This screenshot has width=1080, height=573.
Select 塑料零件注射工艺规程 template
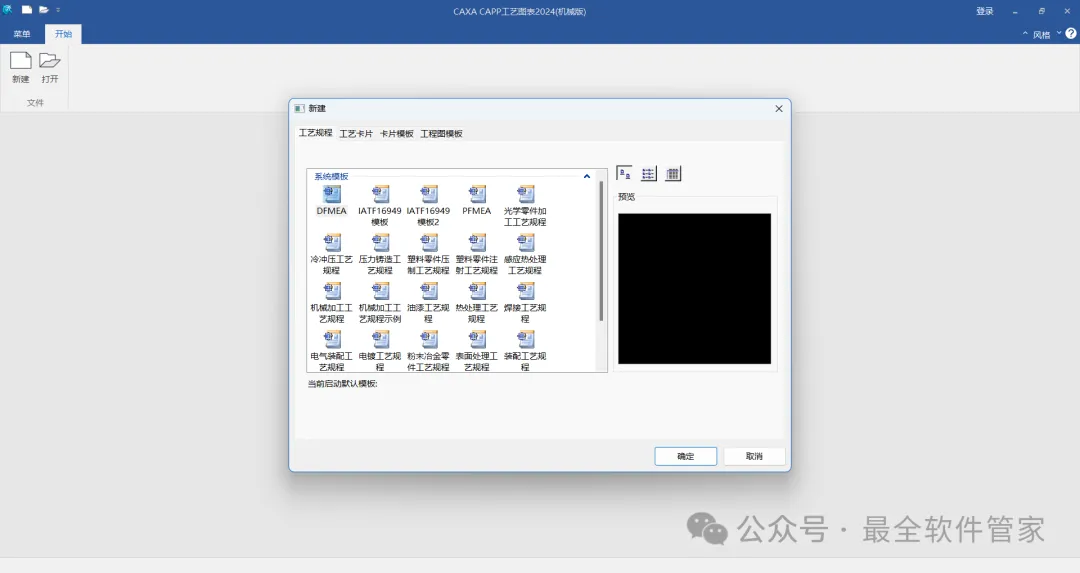pyautogui.click(x=477, y=254)
